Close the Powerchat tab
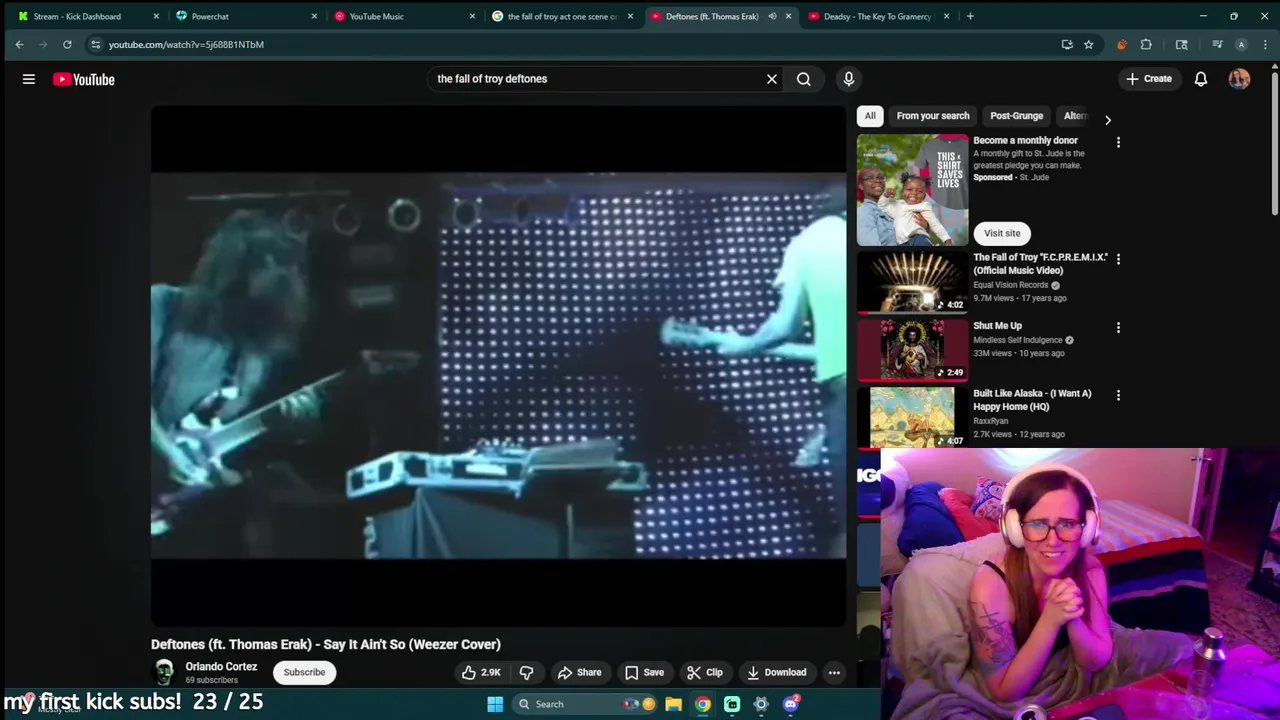The image size is (1280, 720). pyautogui.click(x=314, y=16)
